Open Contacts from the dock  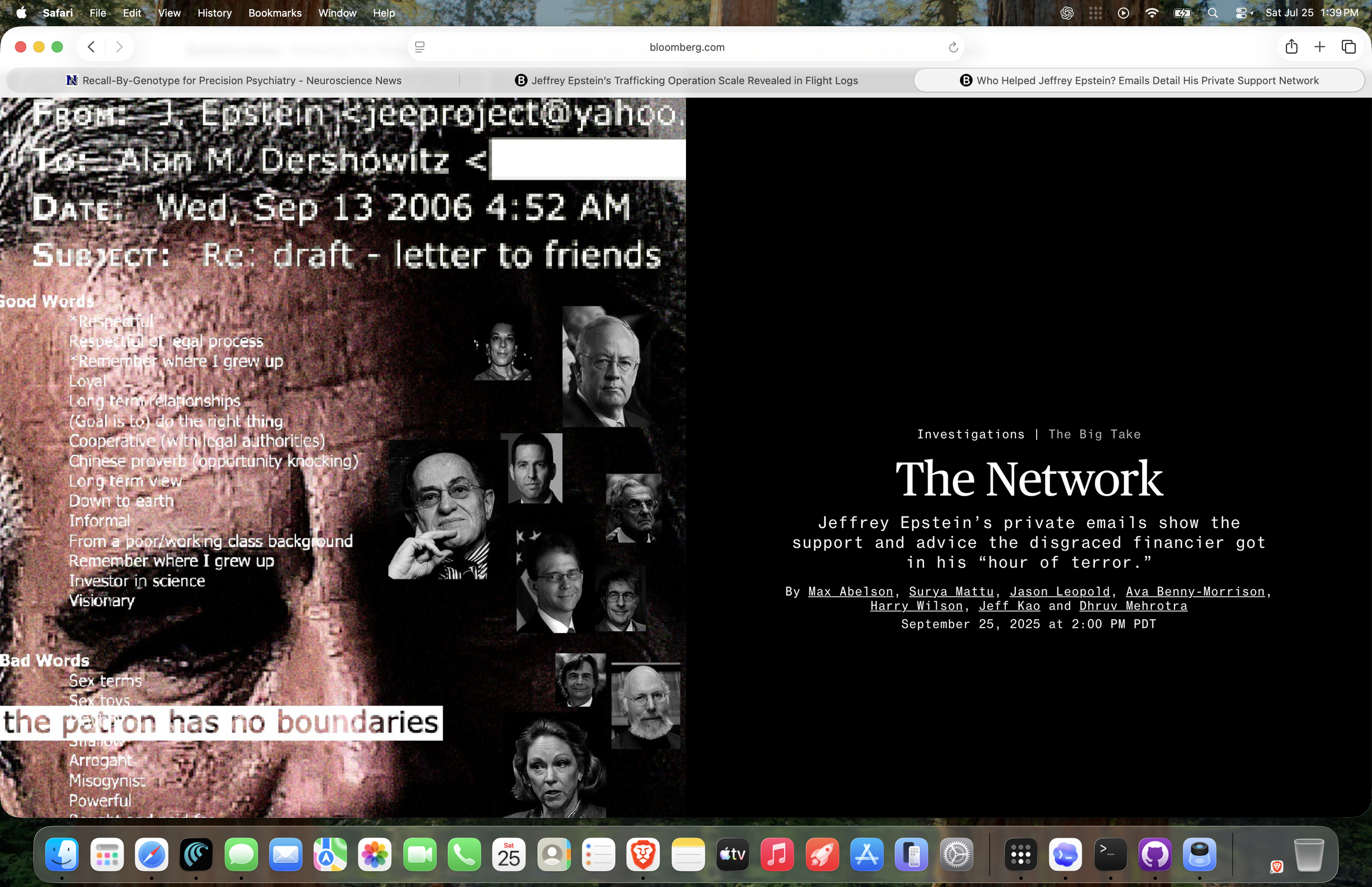(554, 855)
